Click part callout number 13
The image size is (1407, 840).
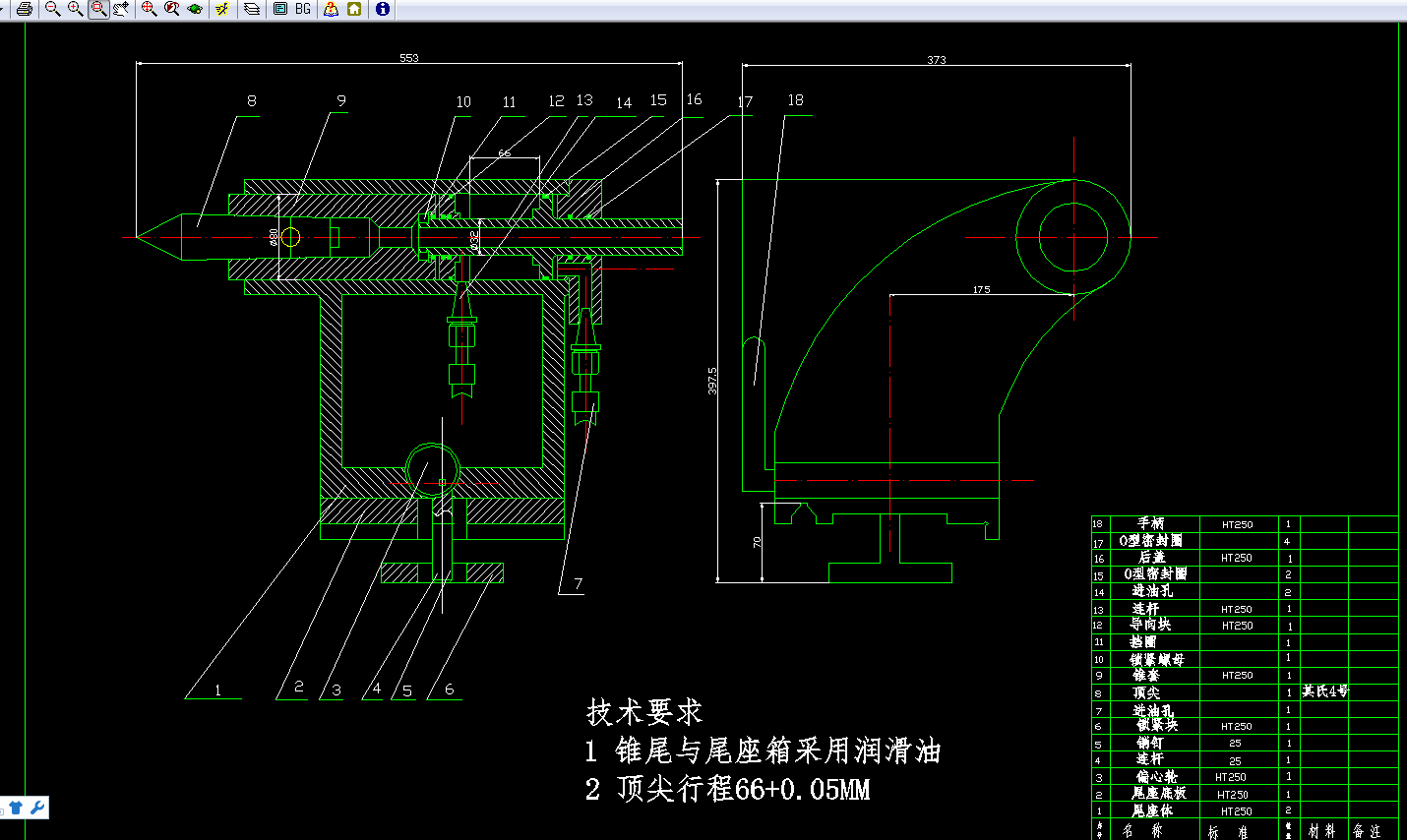584,100
